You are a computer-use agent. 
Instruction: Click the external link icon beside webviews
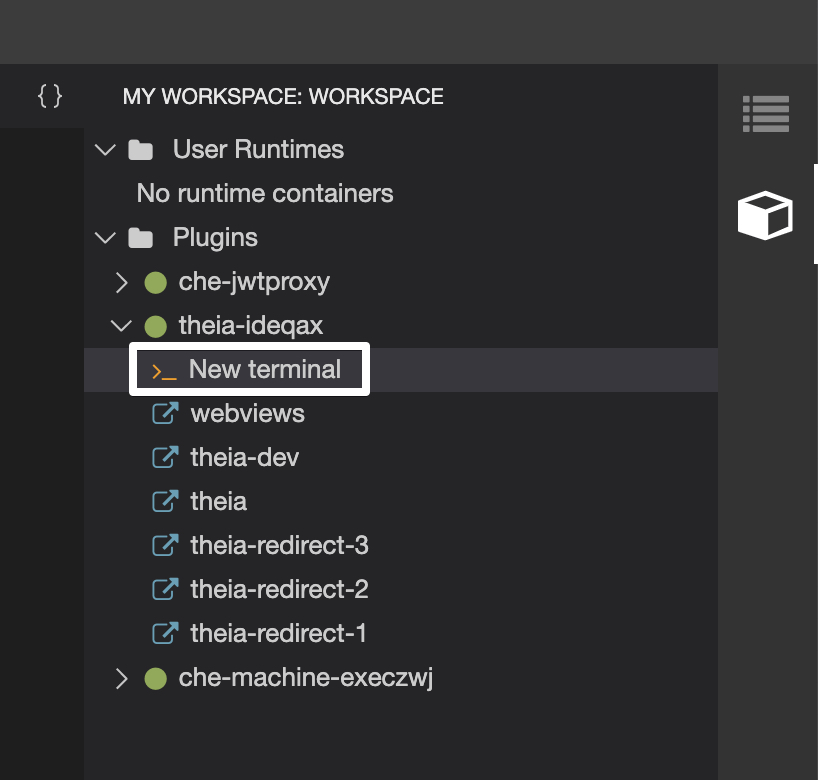[x=165, y=412]
